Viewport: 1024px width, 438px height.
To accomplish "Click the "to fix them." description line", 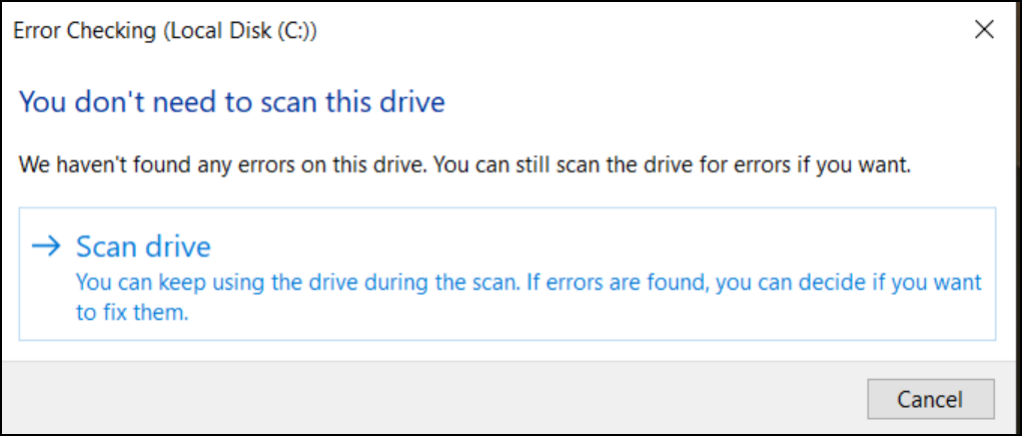I will click(x=132, y=312).
